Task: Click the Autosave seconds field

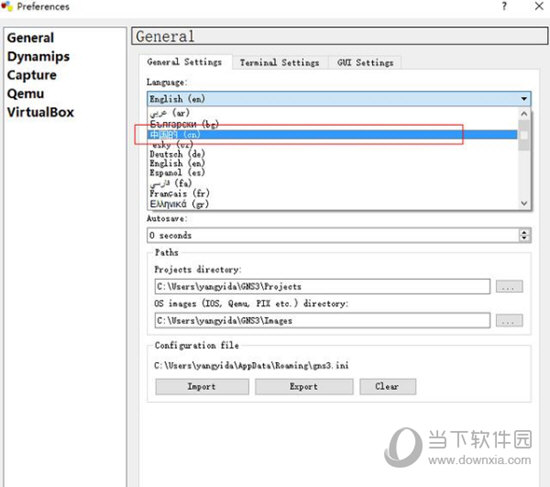Action: pos(333,235)
